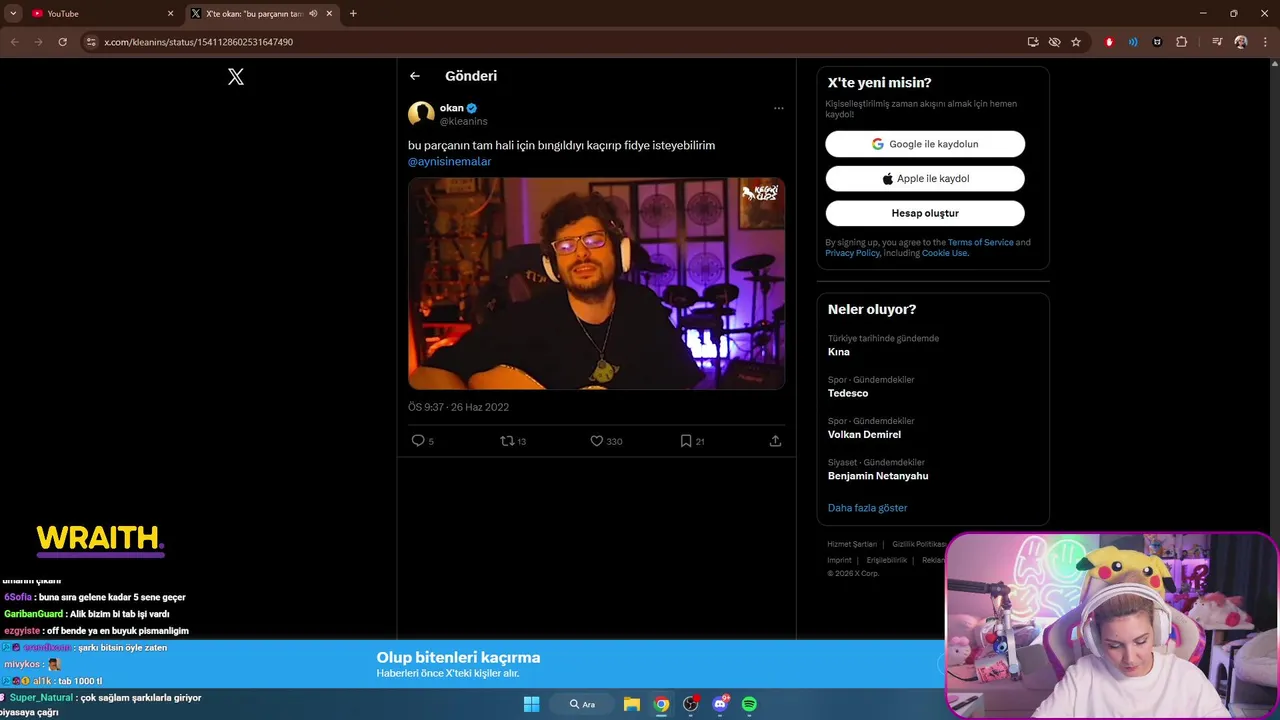Open the Terms of Service link
The width and height of the screenshot is (1280, 720).
(x=980, y=242)
